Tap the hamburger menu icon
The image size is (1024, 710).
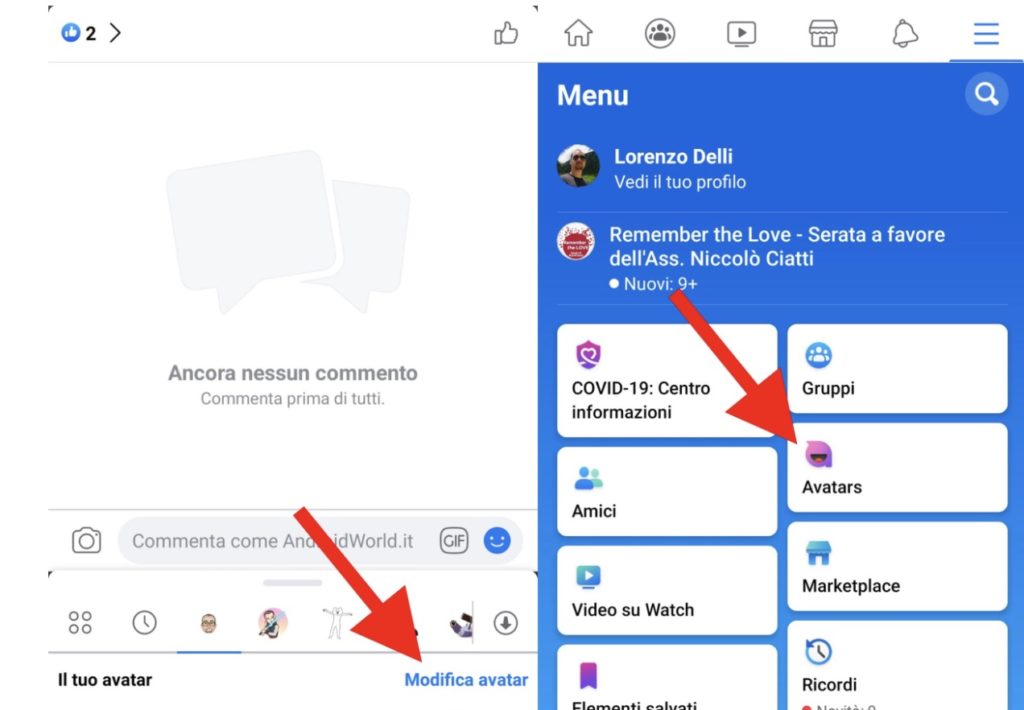[986, 33]
